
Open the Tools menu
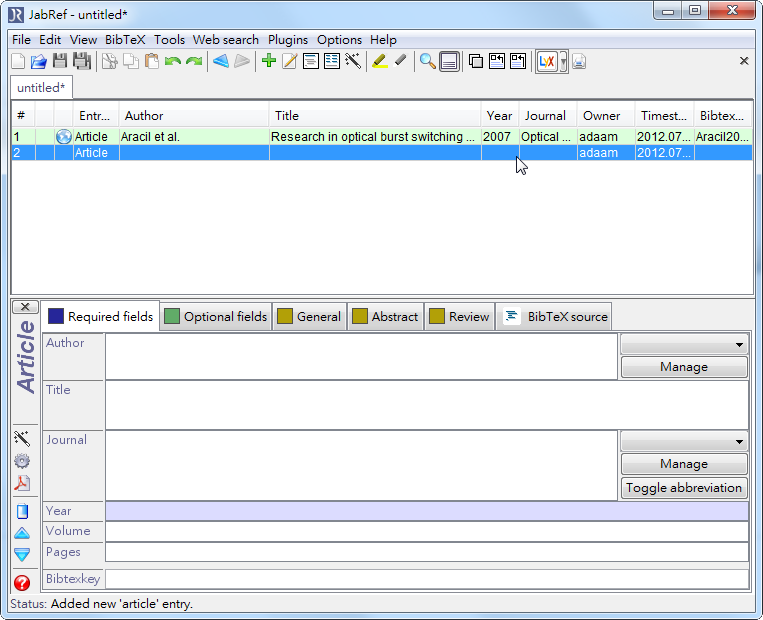point(169,40)
